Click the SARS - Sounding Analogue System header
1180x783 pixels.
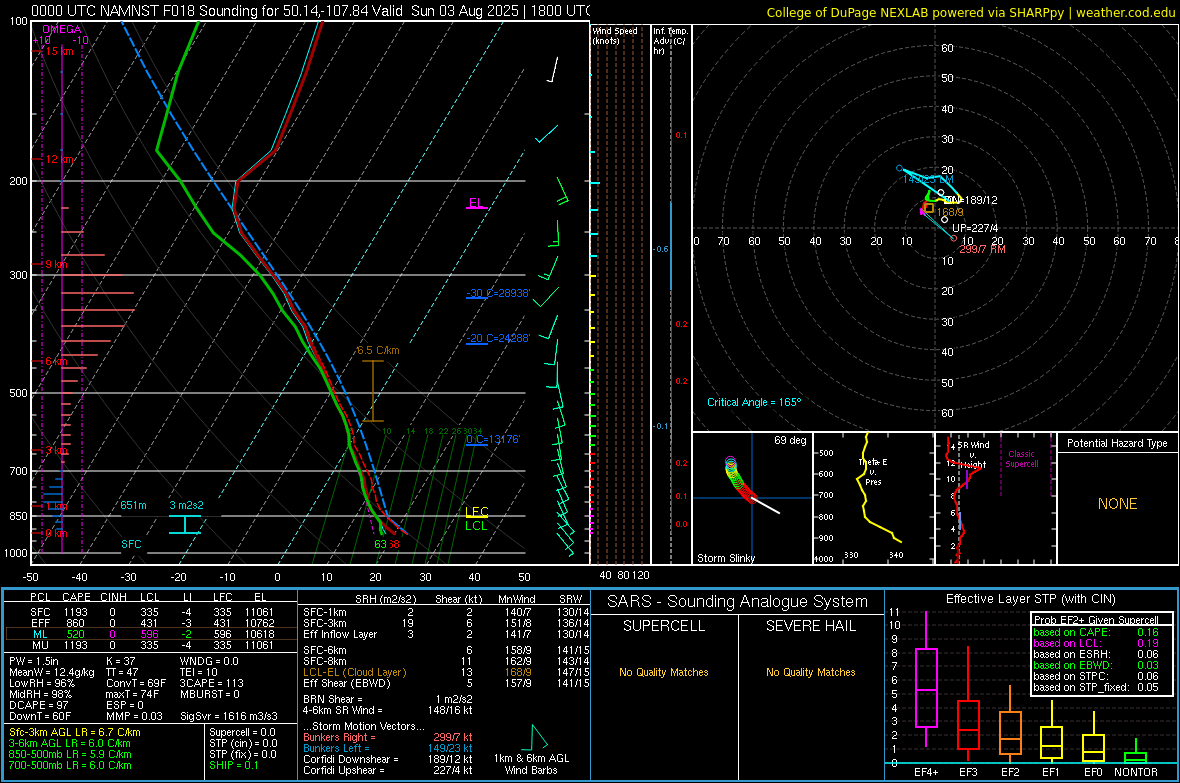click(x=738, y=602)
